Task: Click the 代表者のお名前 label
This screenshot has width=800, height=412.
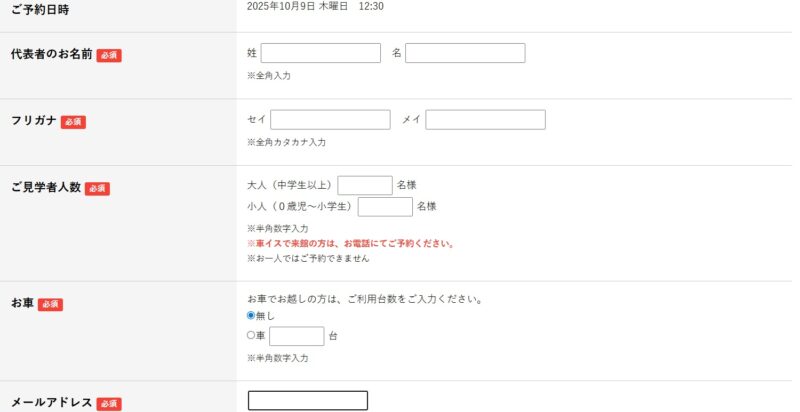Action: point(51,54)
